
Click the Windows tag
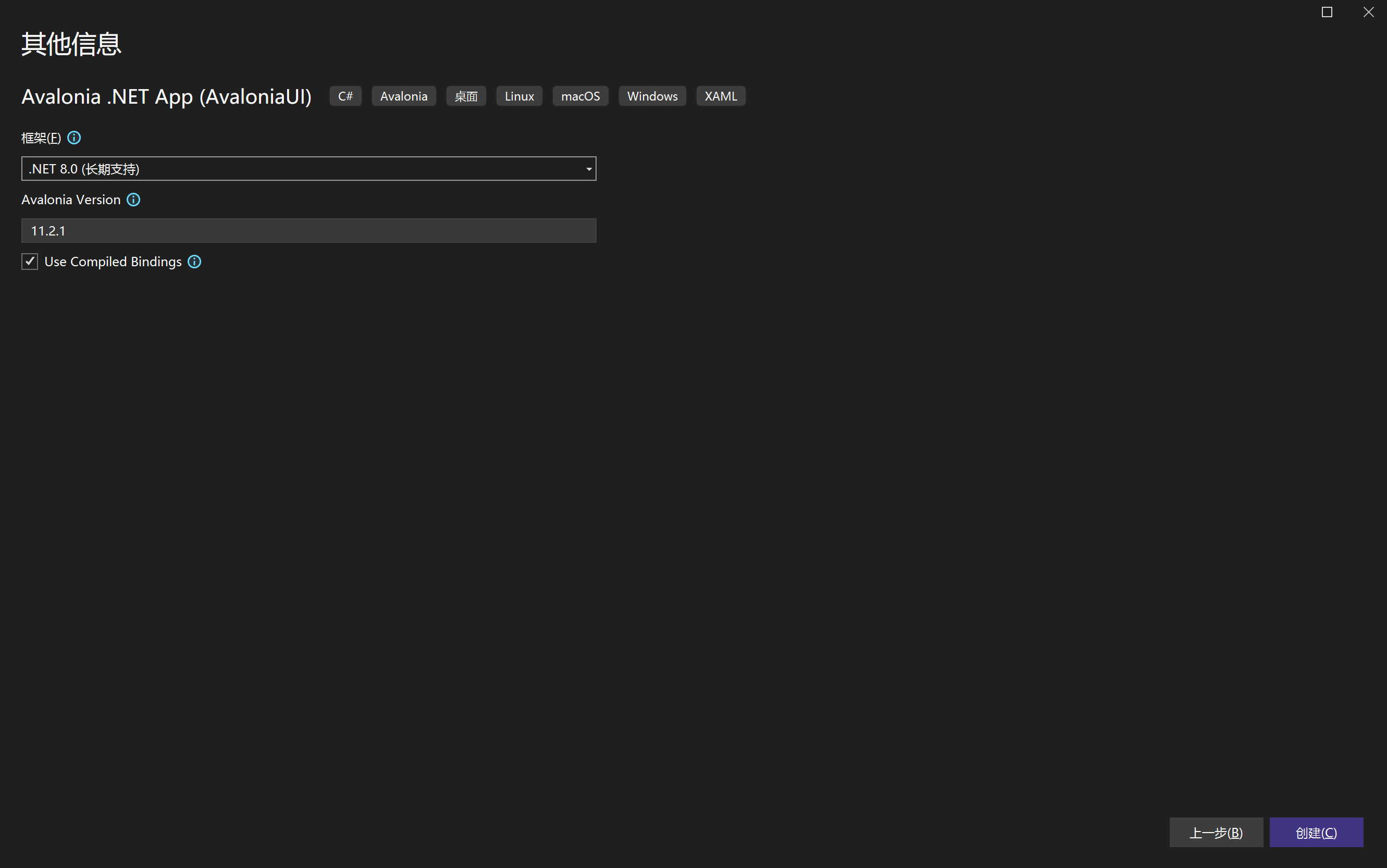pos(653,96)
